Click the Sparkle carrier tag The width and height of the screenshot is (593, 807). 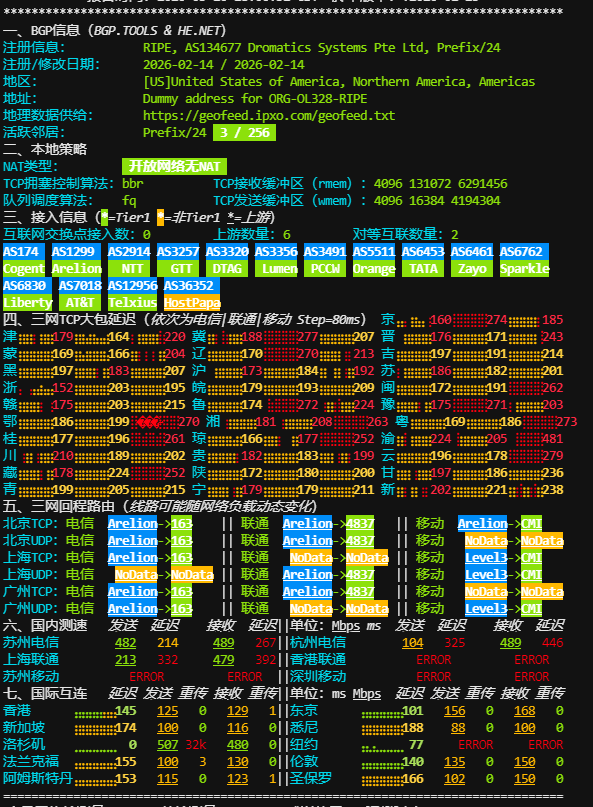525,269
